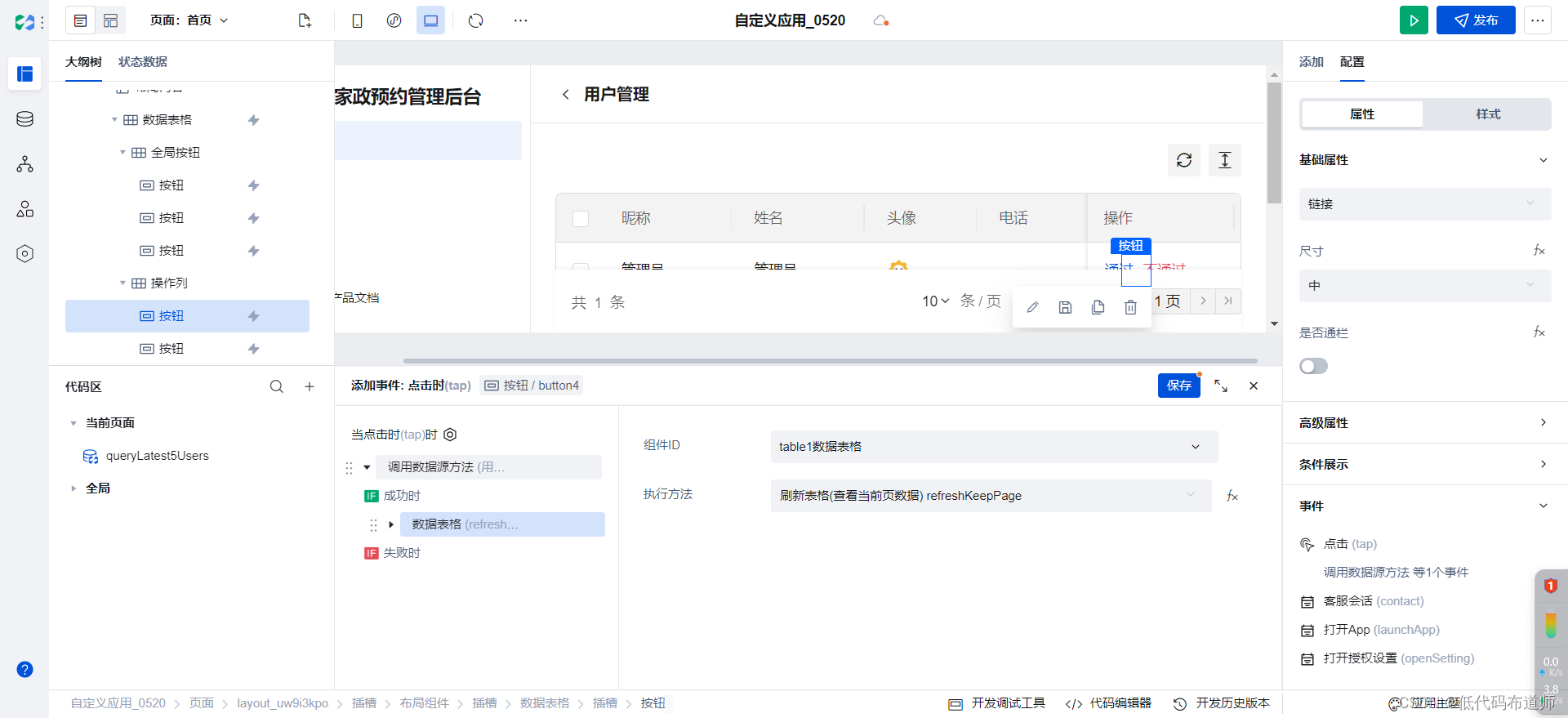Image resolution: width=1568 pixels, height=718 pixels.
Task: Open the hexagon settings sidebar icon
Action: tap(24, 254)
